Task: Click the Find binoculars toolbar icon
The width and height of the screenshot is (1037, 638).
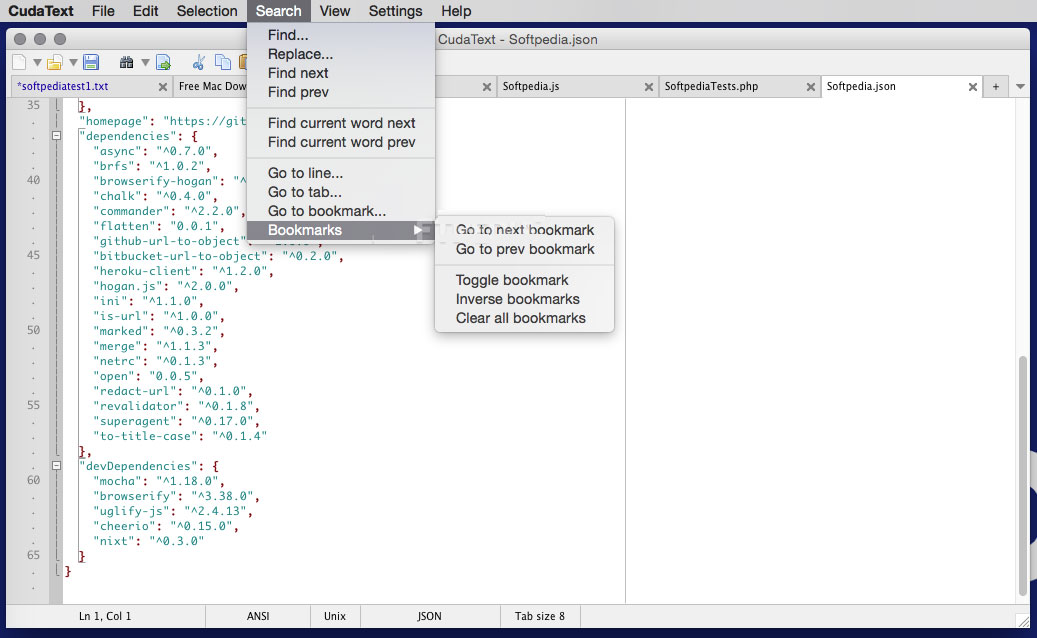Action: click(x=127, y=62)
